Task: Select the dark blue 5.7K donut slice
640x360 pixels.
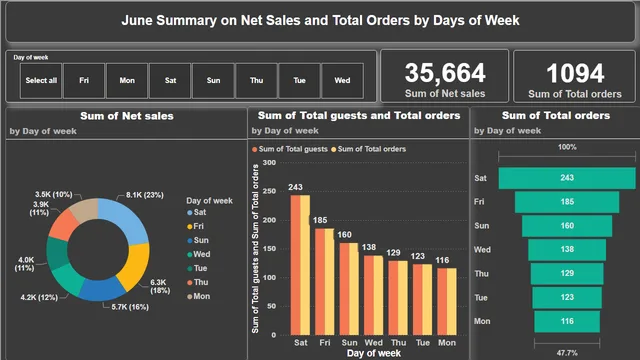Action: [x=101, y=290]
